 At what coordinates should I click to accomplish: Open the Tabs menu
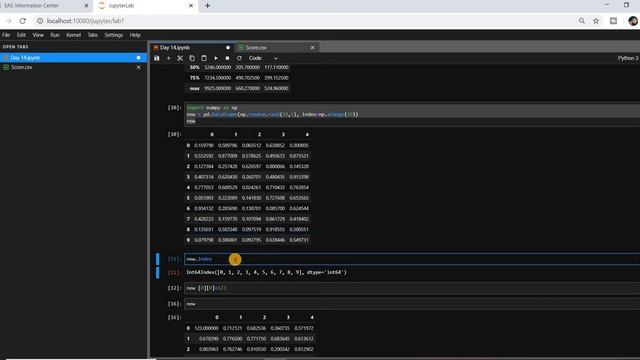[93, 35]
